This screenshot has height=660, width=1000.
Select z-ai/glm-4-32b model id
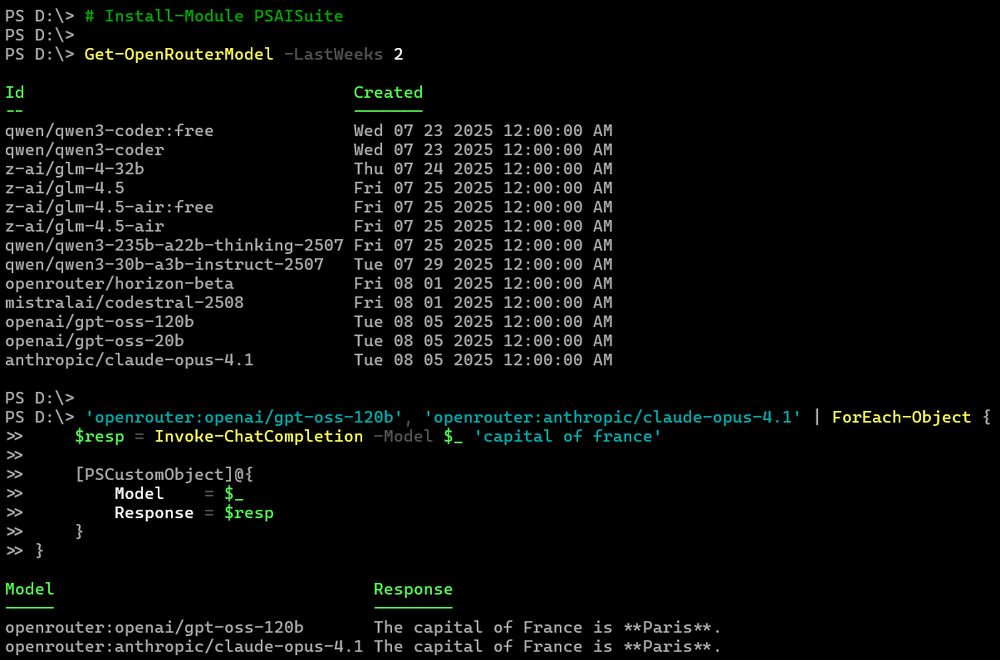[75, 169]
